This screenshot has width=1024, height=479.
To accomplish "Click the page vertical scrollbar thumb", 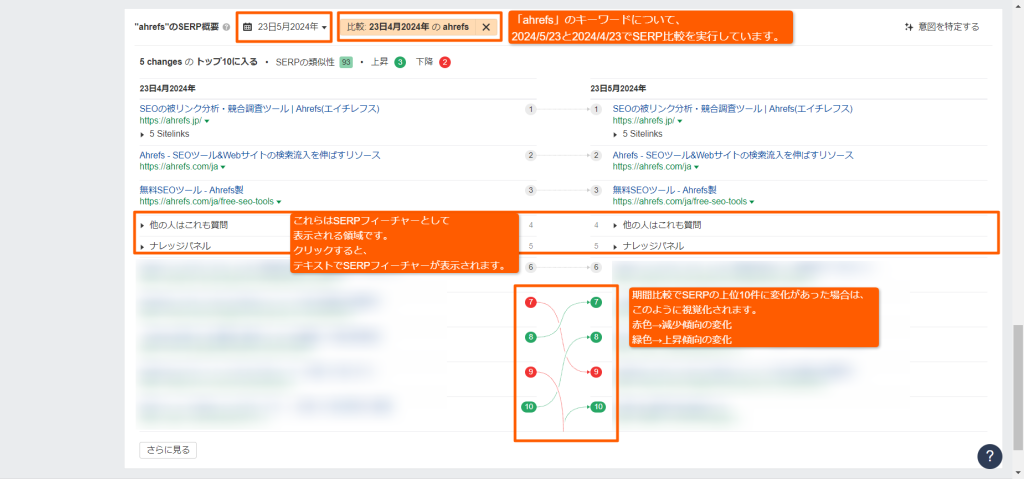I will [1018, 386].
